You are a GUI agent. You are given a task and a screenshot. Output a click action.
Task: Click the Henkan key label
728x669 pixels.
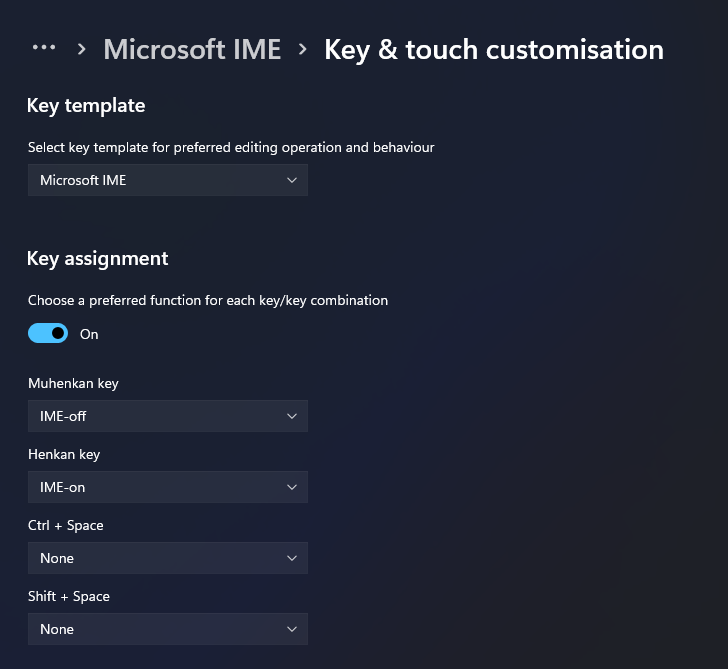[x=64, y=455]
